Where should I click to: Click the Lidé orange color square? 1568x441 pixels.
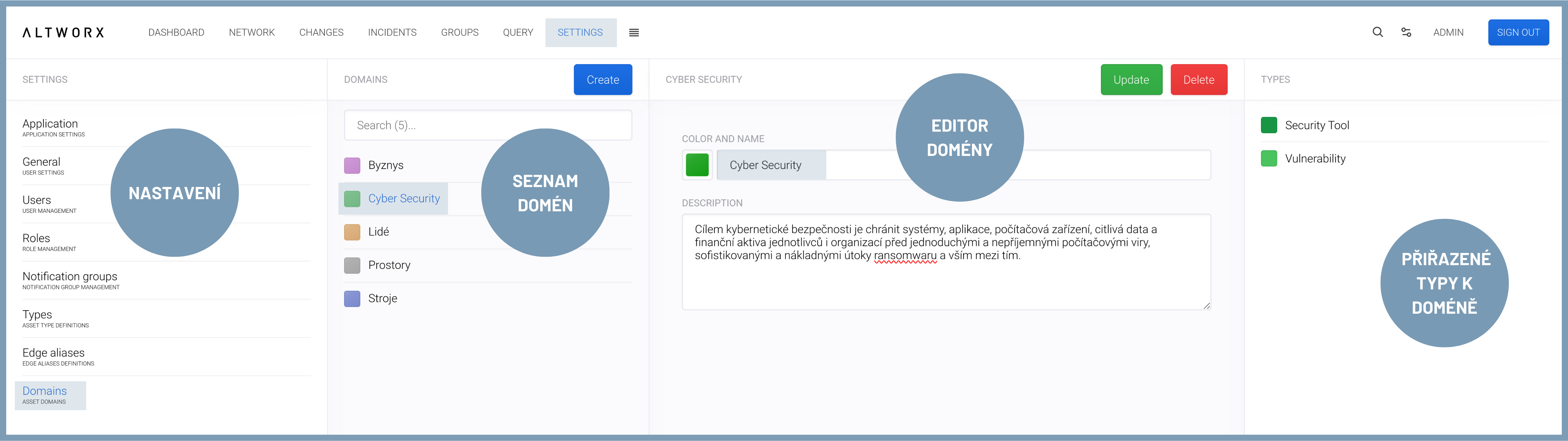pyautogui.click(x=352, y=232)
